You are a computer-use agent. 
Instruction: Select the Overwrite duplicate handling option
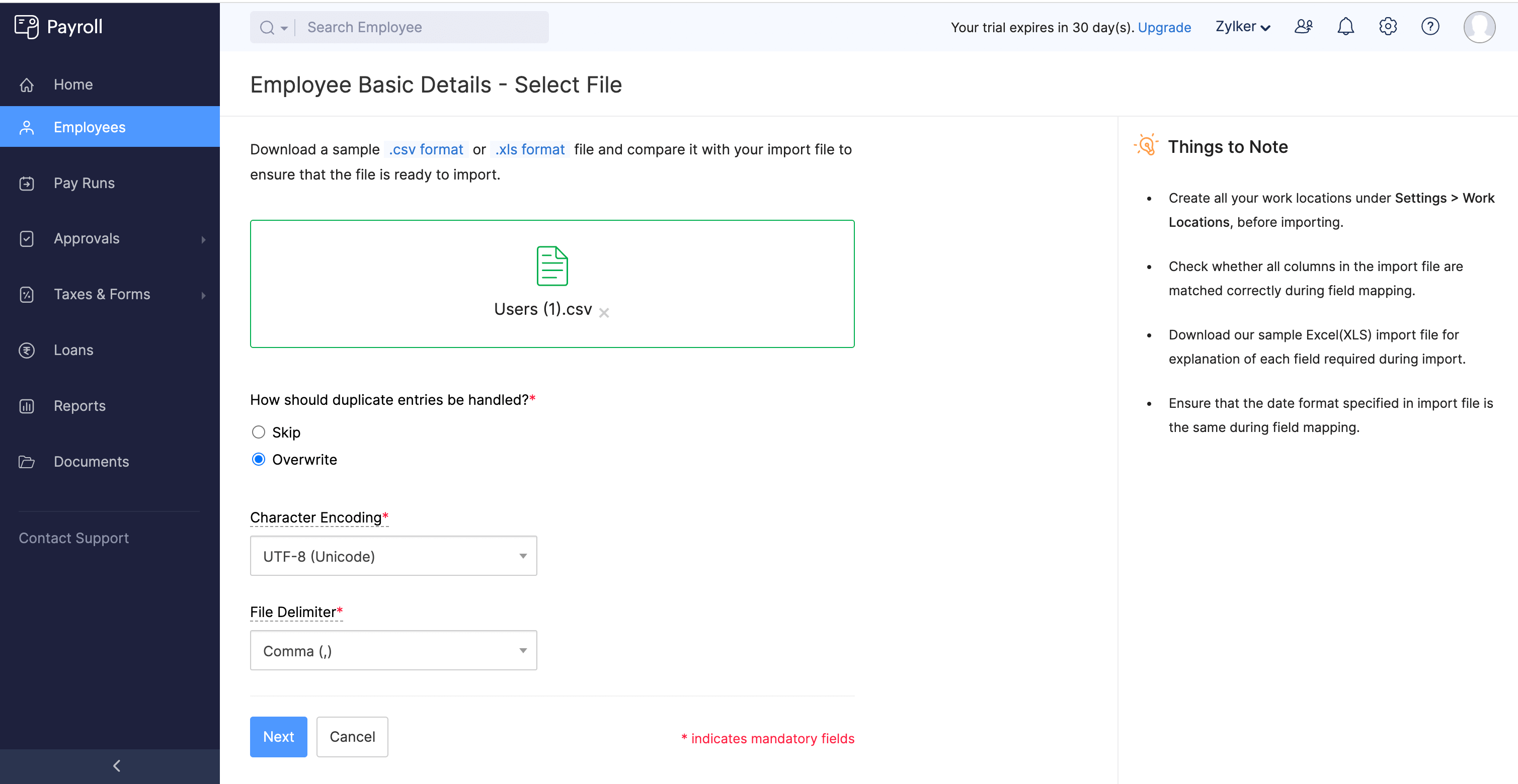pyautogui.click(x=258, y=460)
